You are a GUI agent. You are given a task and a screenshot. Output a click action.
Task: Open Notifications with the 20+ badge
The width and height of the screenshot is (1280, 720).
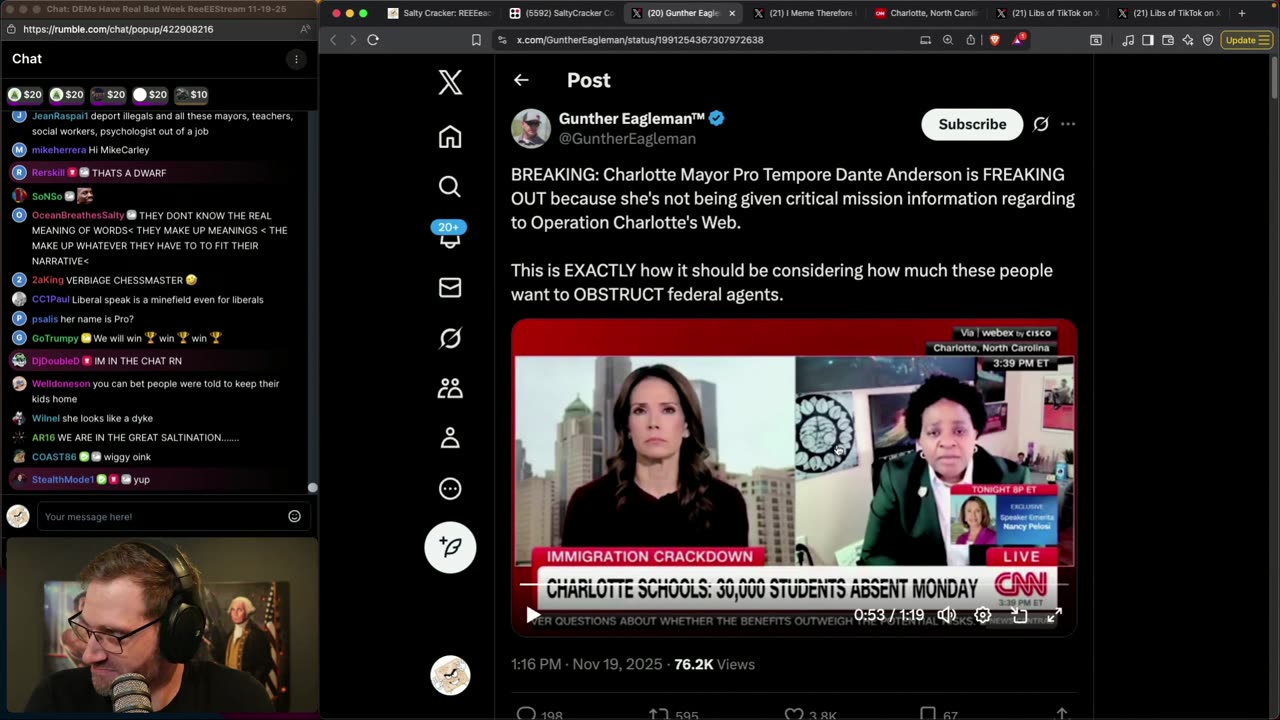point(450,235)
